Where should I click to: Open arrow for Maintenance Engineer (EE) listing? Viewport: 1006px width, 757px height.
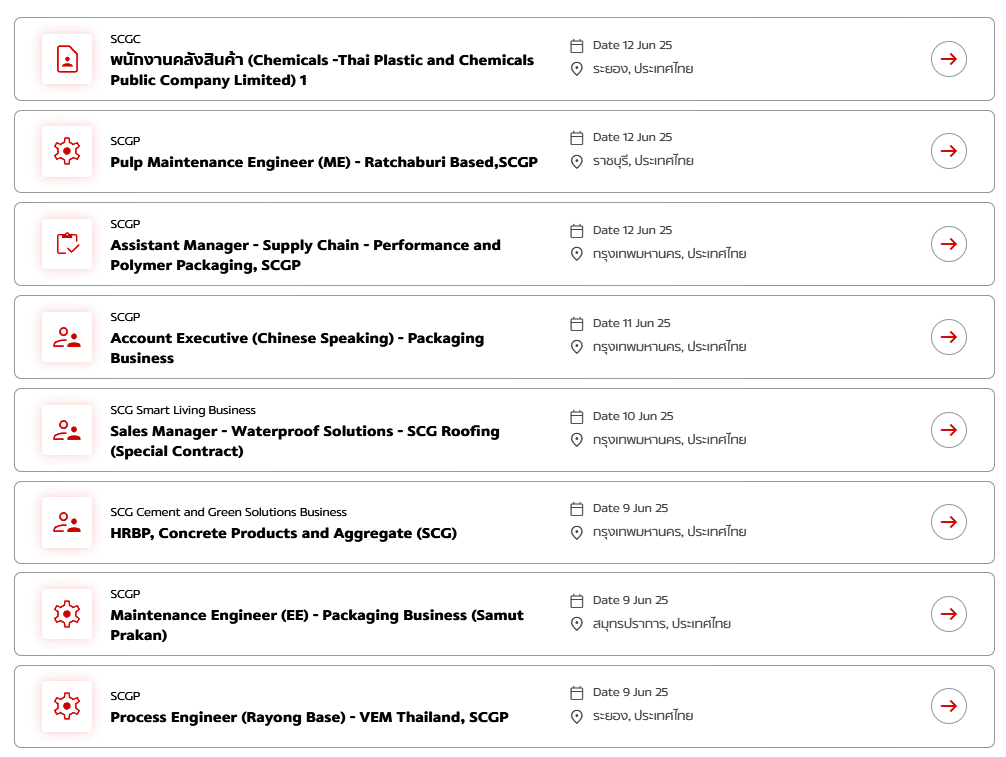pyautogui.click(x=948, y=614)
